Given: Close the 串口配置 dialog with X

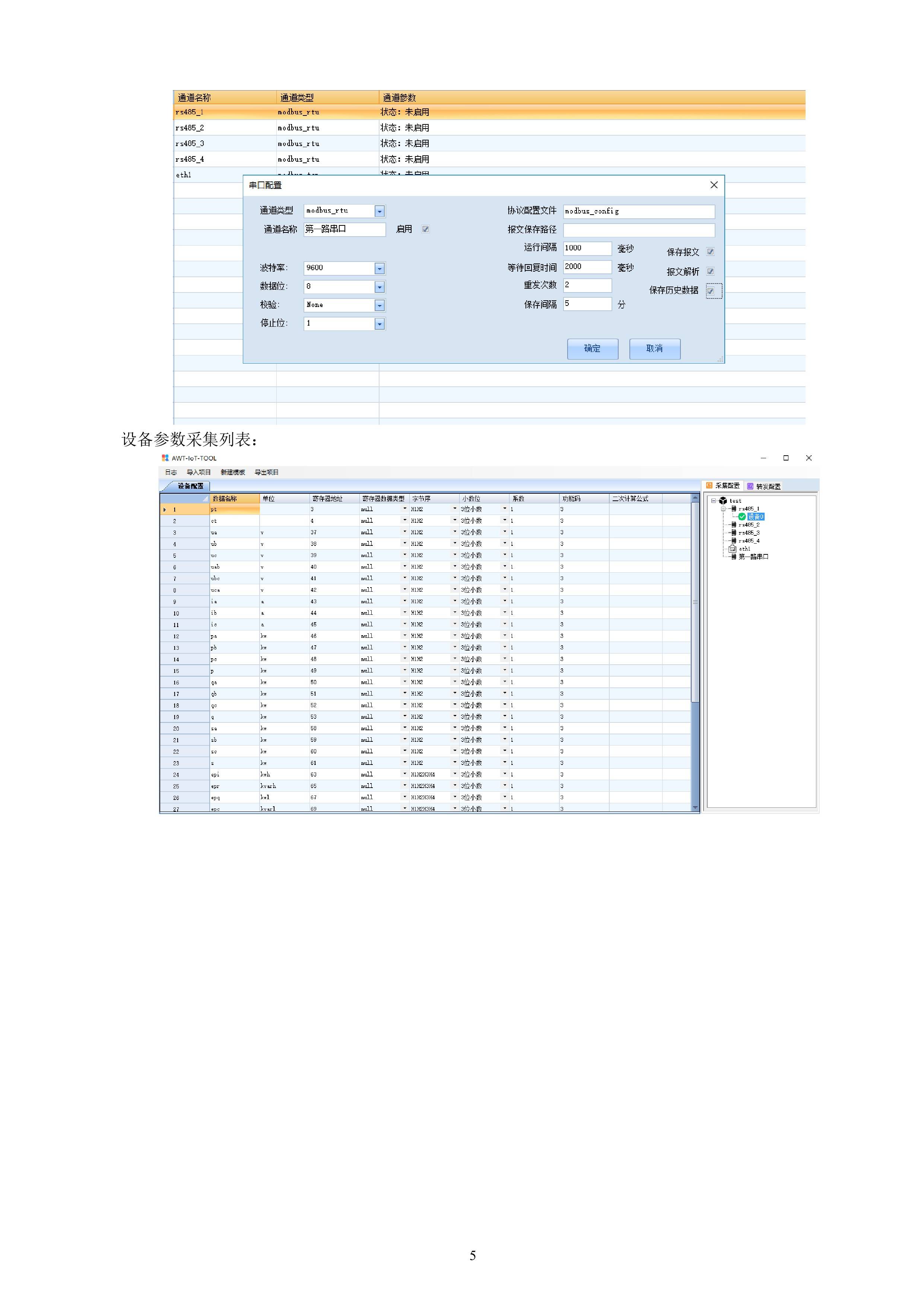Looking at the screenshot, I should click(714, 185).
